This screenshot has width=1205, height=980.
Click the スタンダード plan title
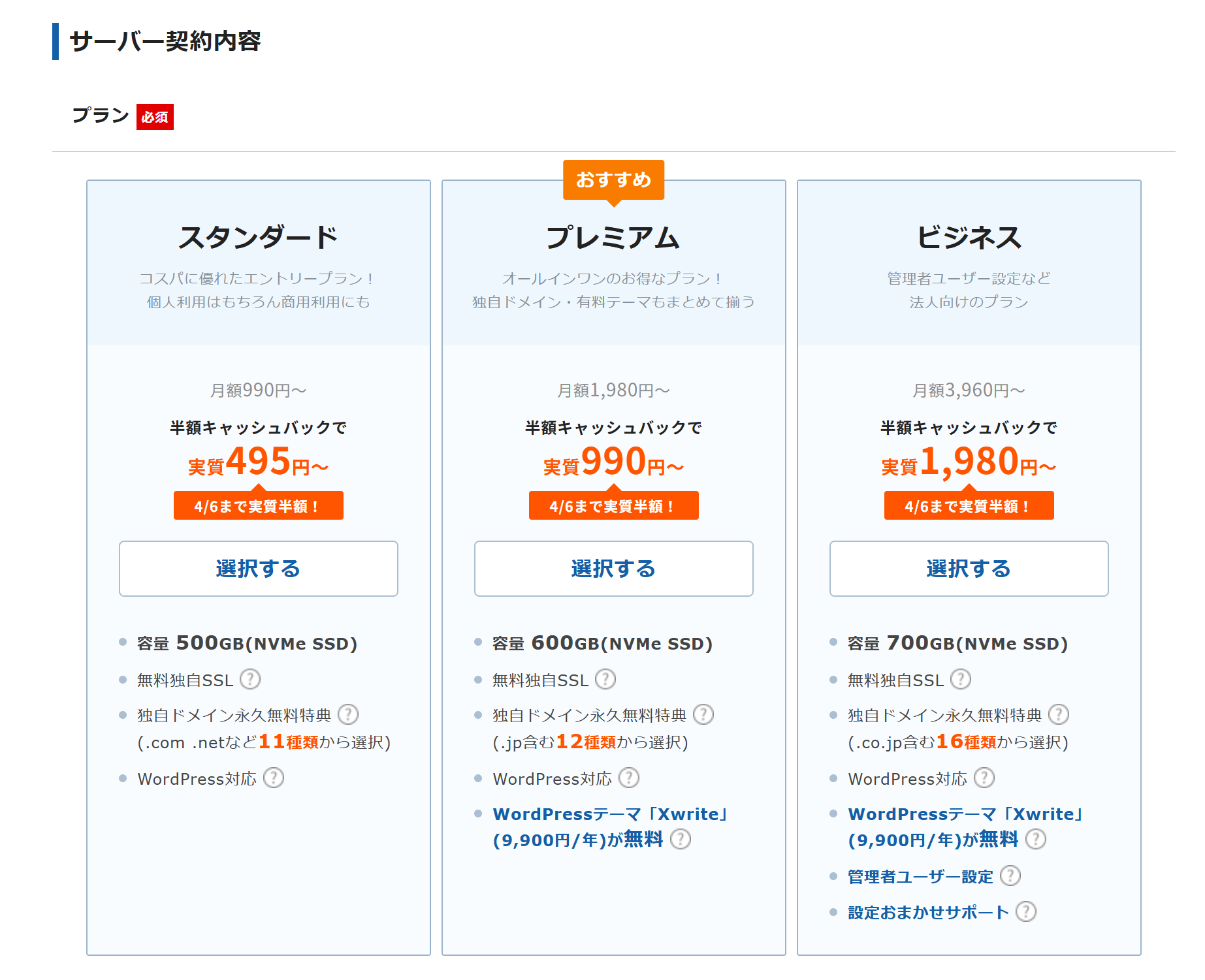click(x=259, y=237)
